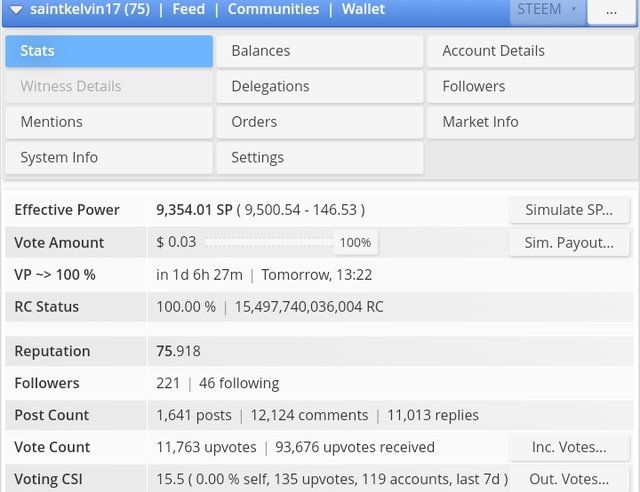Click the Voting CSI label
This screenshot has width=640, height=492.
coord(48,479)
